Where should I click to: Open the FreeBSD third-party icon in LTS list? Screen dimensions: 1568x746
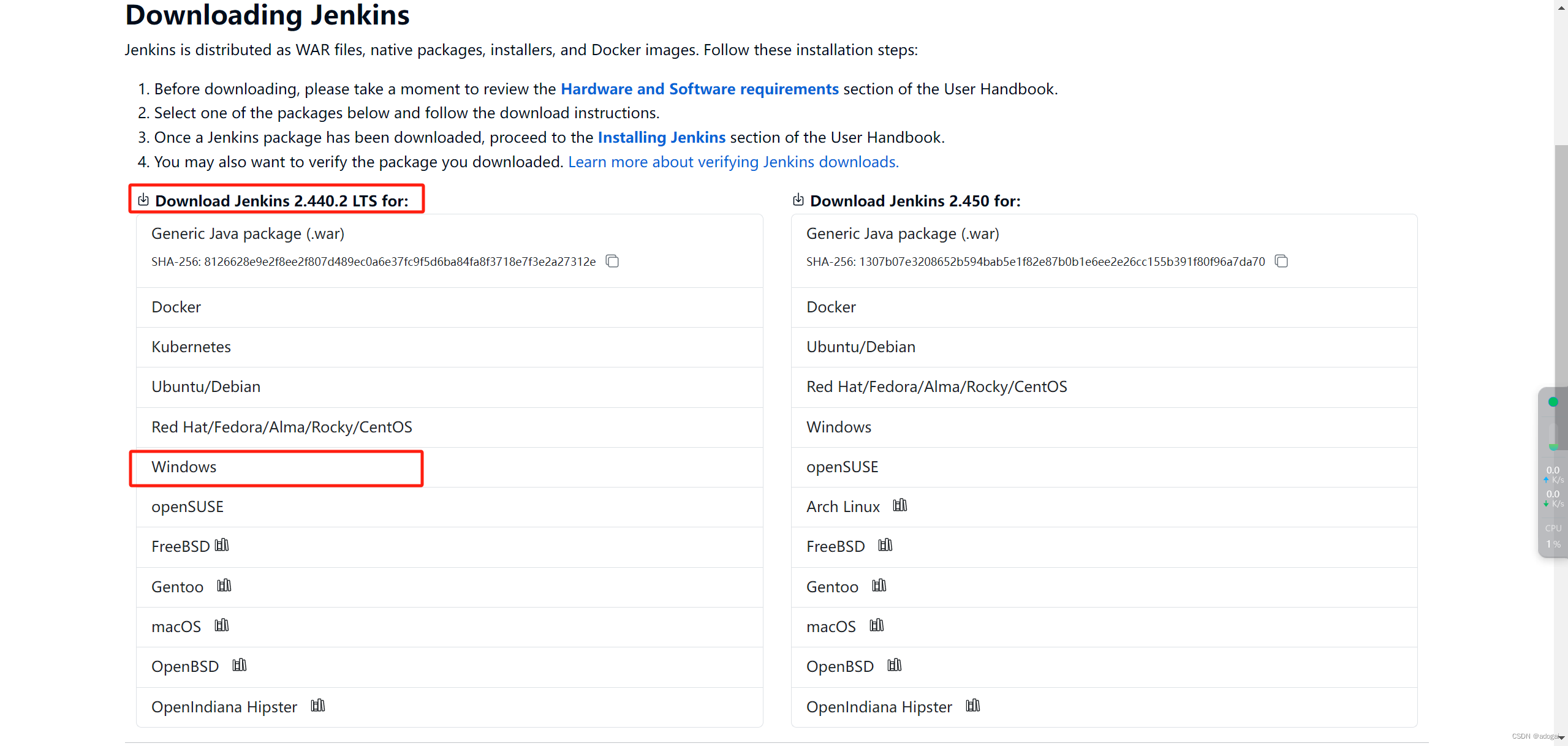pyautogui.click(x=222, y=545)
